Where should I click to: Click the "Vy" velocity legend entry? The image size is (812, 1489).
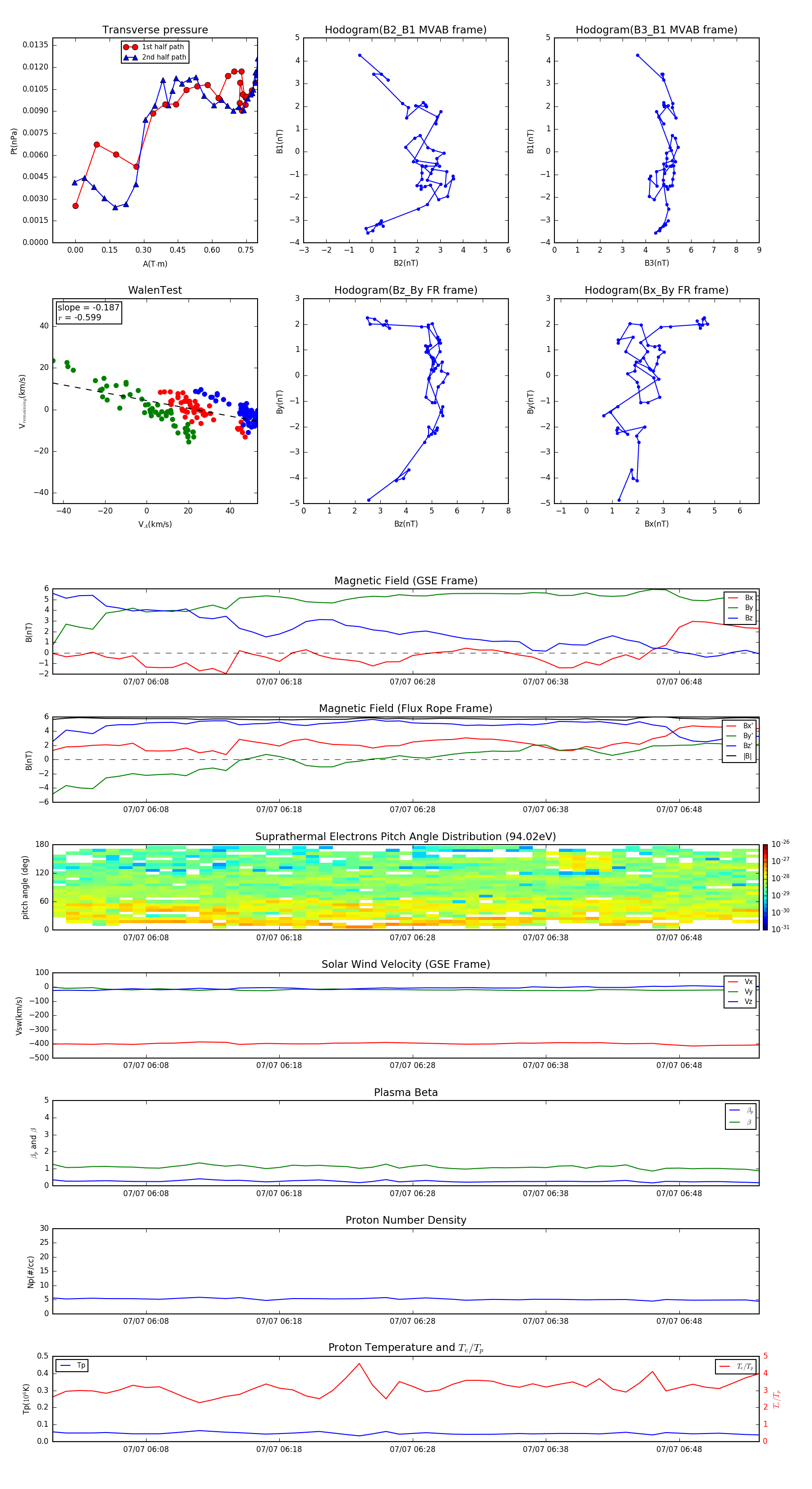(x=740, y=992)
